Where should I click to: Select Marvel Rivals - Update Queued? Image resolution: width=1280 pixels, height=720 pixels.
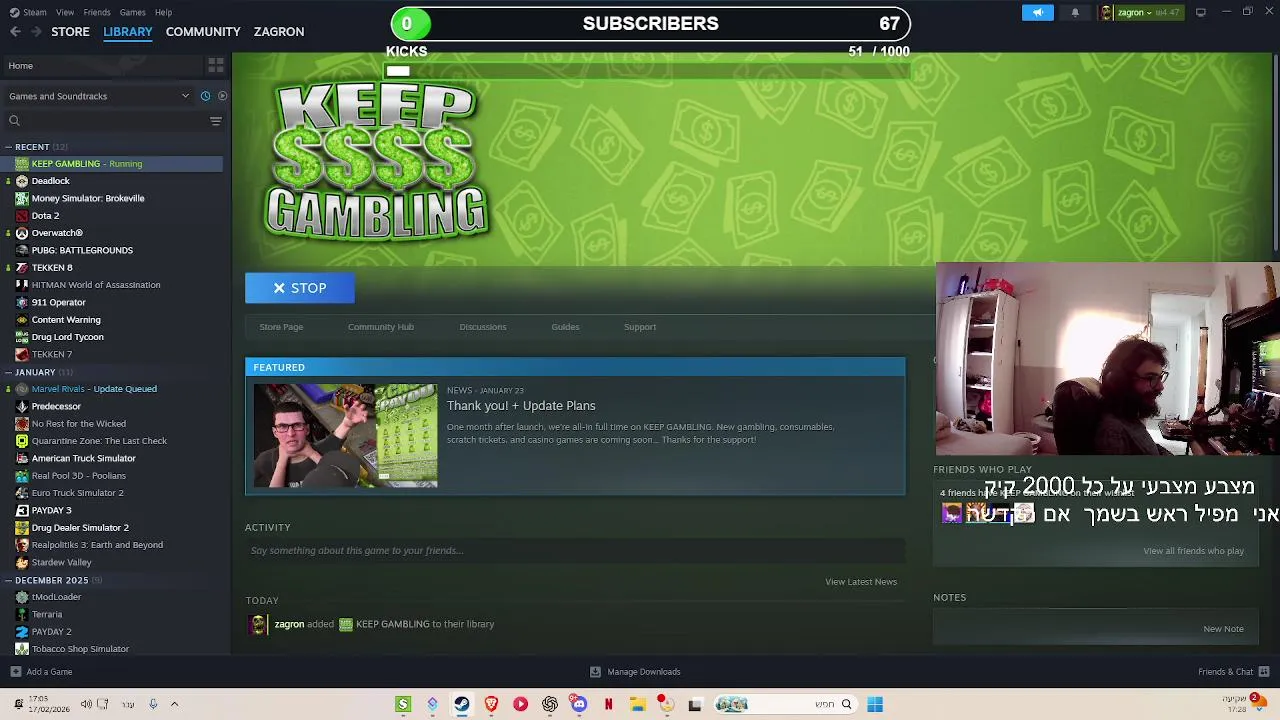[94, 389]
